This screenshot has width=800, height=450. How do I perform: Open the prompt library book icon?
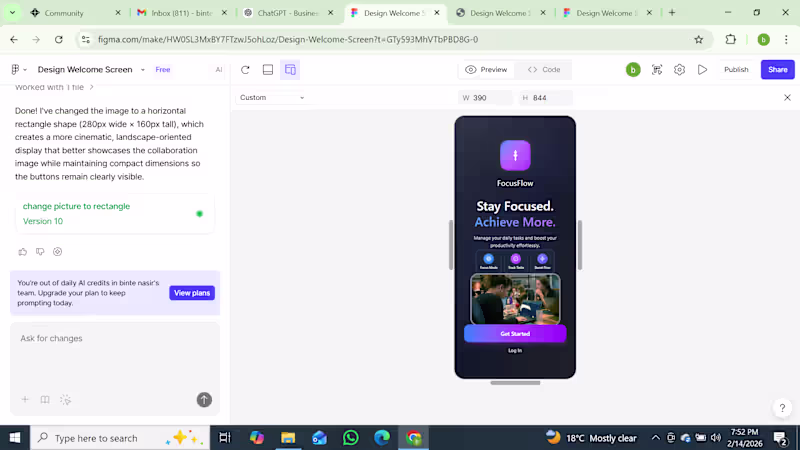coord(45,399)
